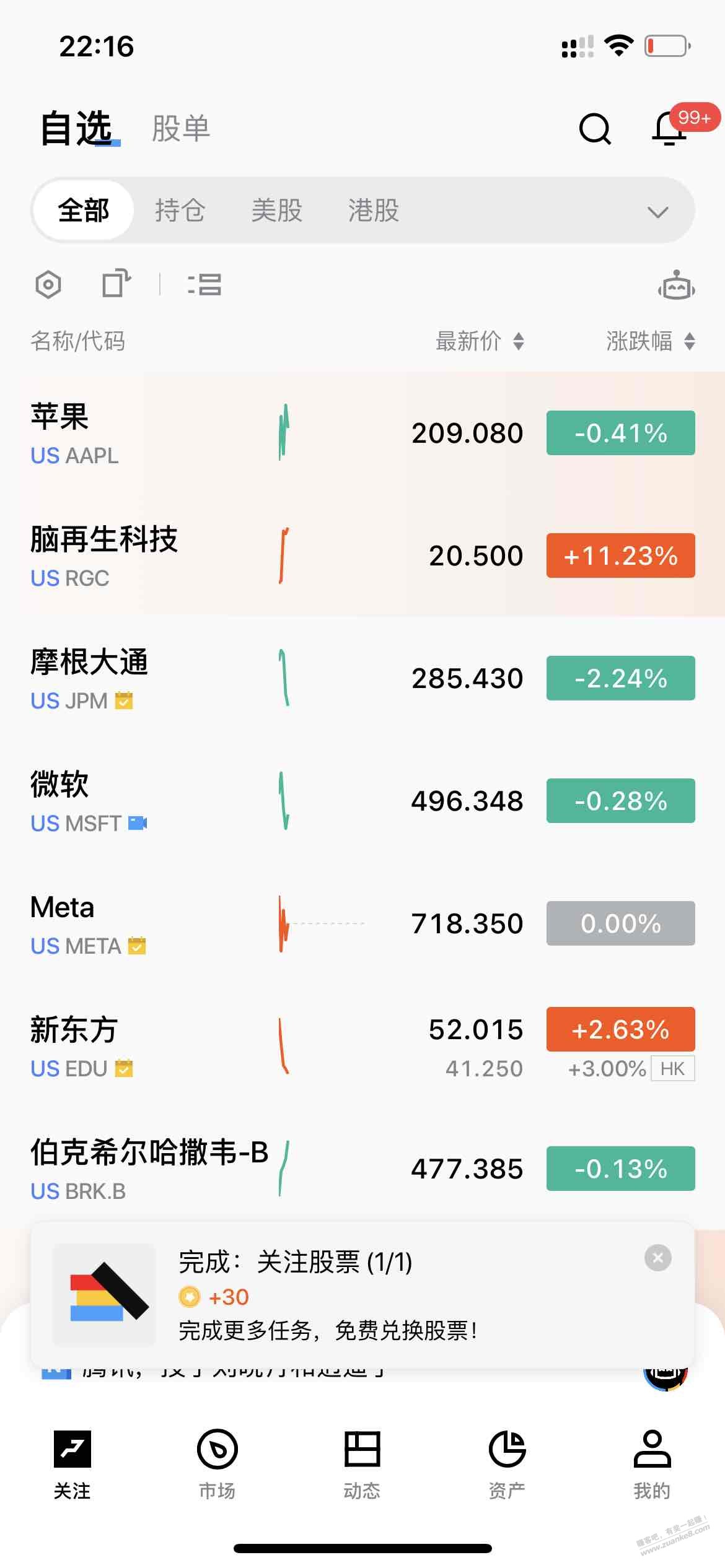Select the 港股 filter tab

pos(374,211)
